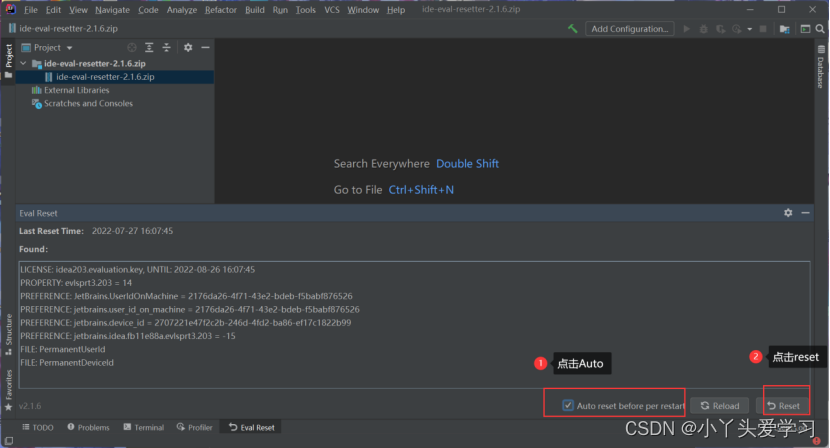The image size is (830, 448).
Task: Open the File menu
Action: point(31,10)
